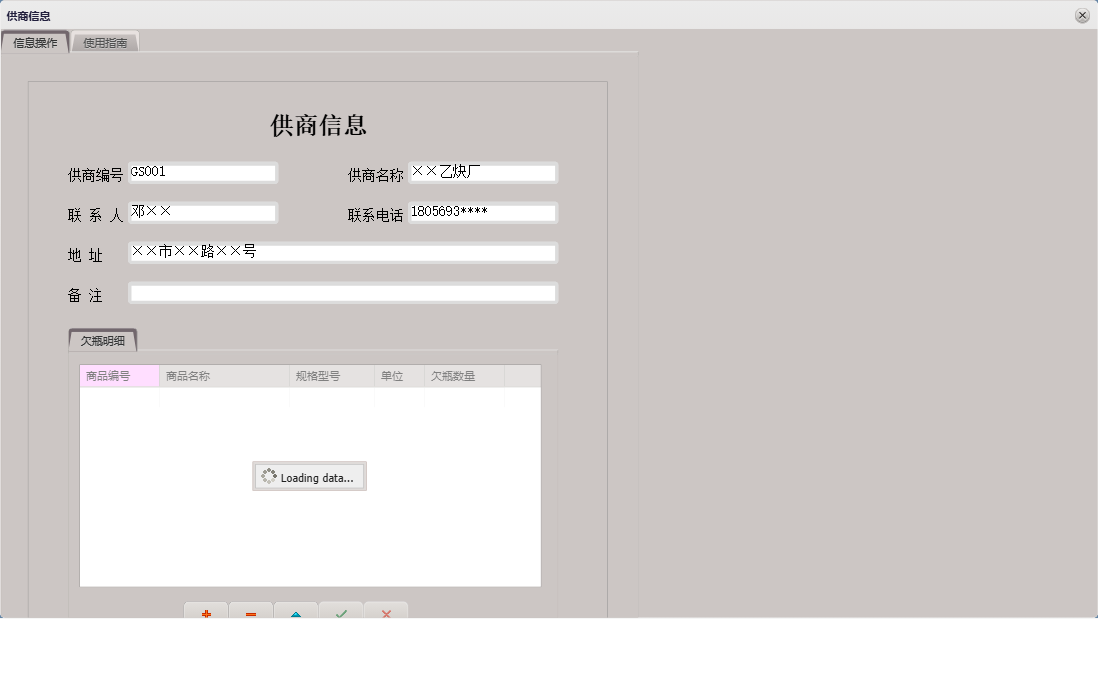This screenshot has height=687, width=1098.
Task: Click the green checkmark confirm icon
Action: (341, 613)
